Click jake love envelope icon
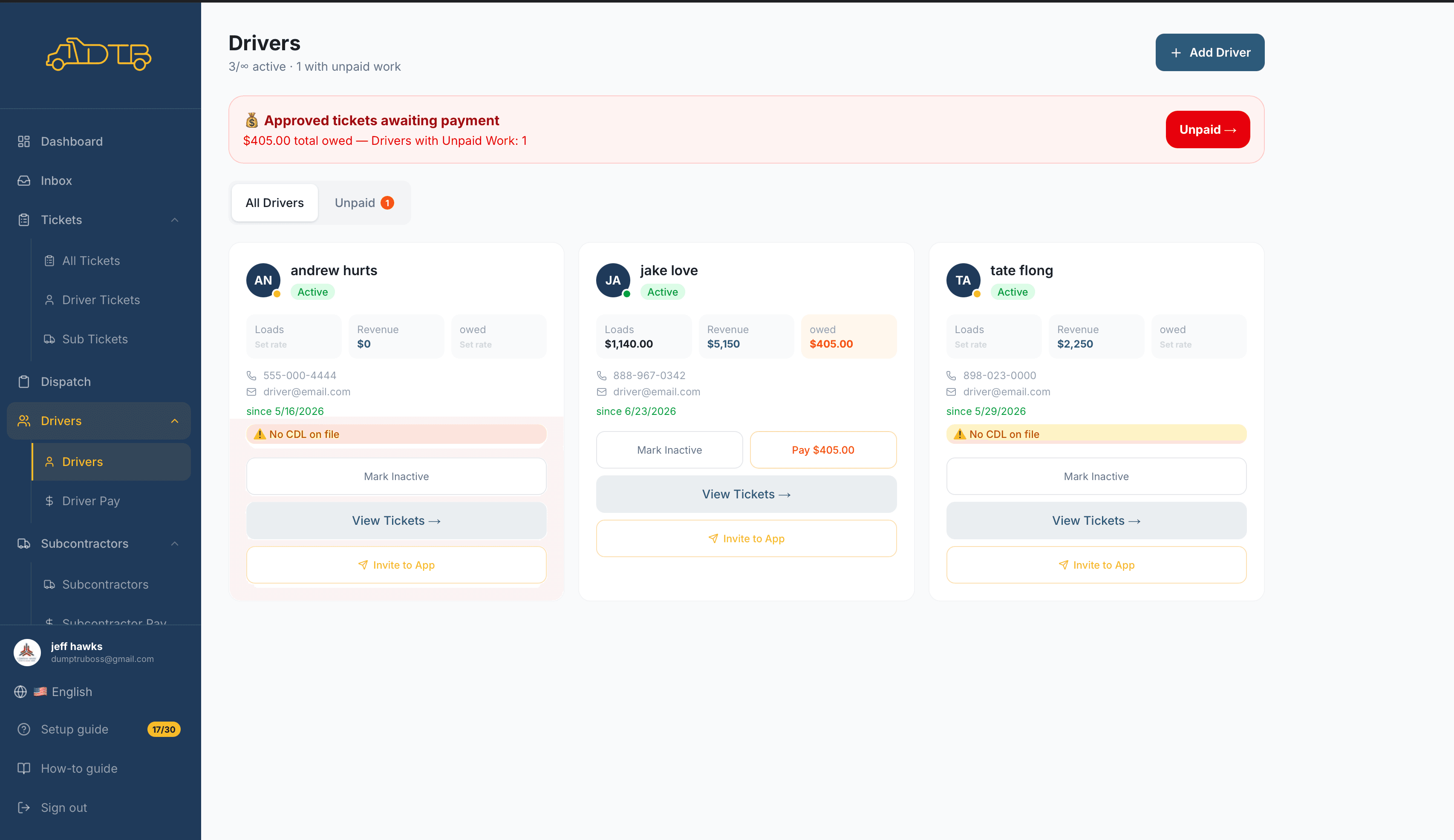Image resolution: width=1454 pixels, height=840 pixels. point(601,392)
